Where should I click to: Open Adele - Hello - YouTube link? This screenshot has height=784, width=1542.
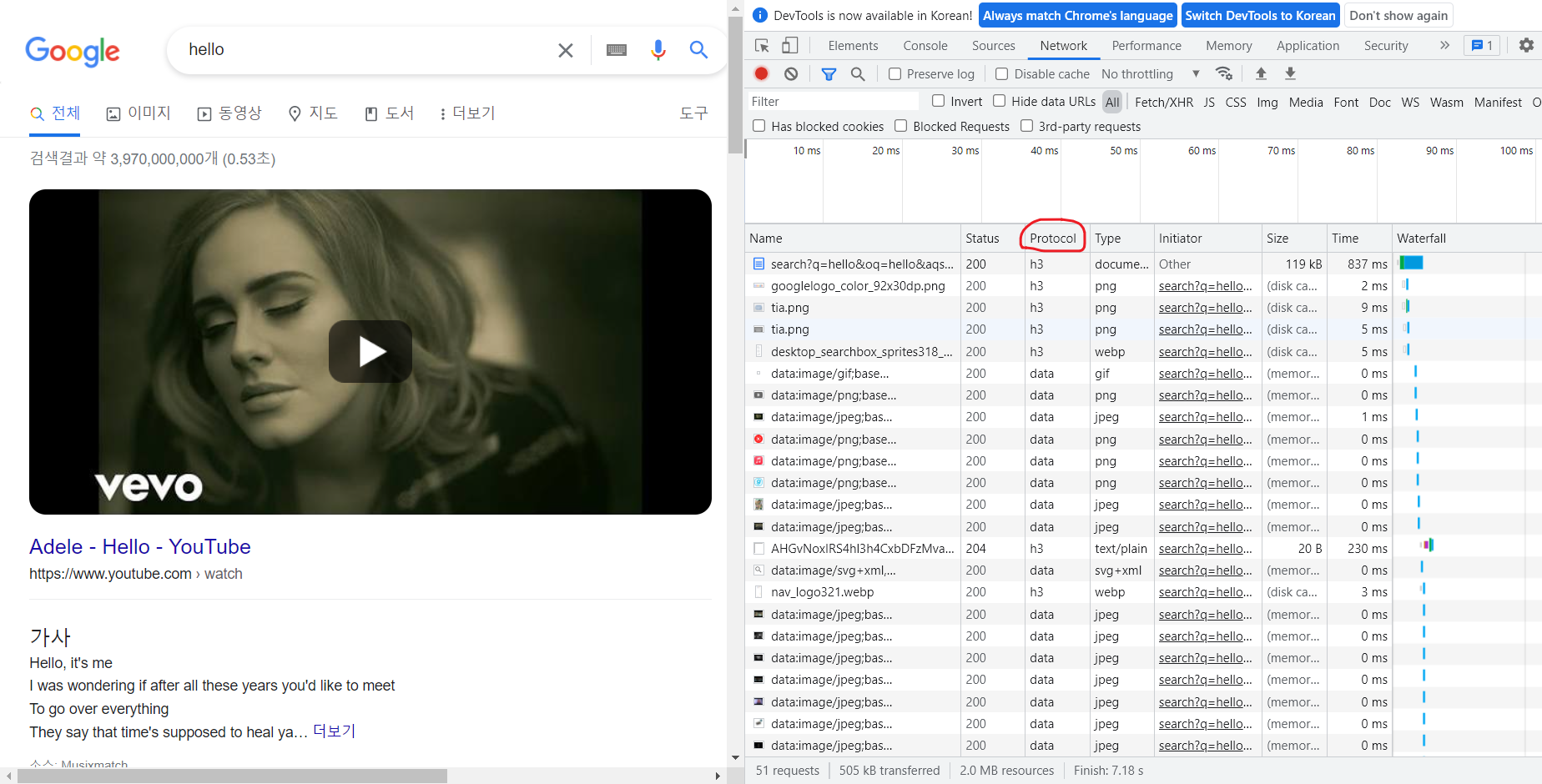(x=140, y=547)
